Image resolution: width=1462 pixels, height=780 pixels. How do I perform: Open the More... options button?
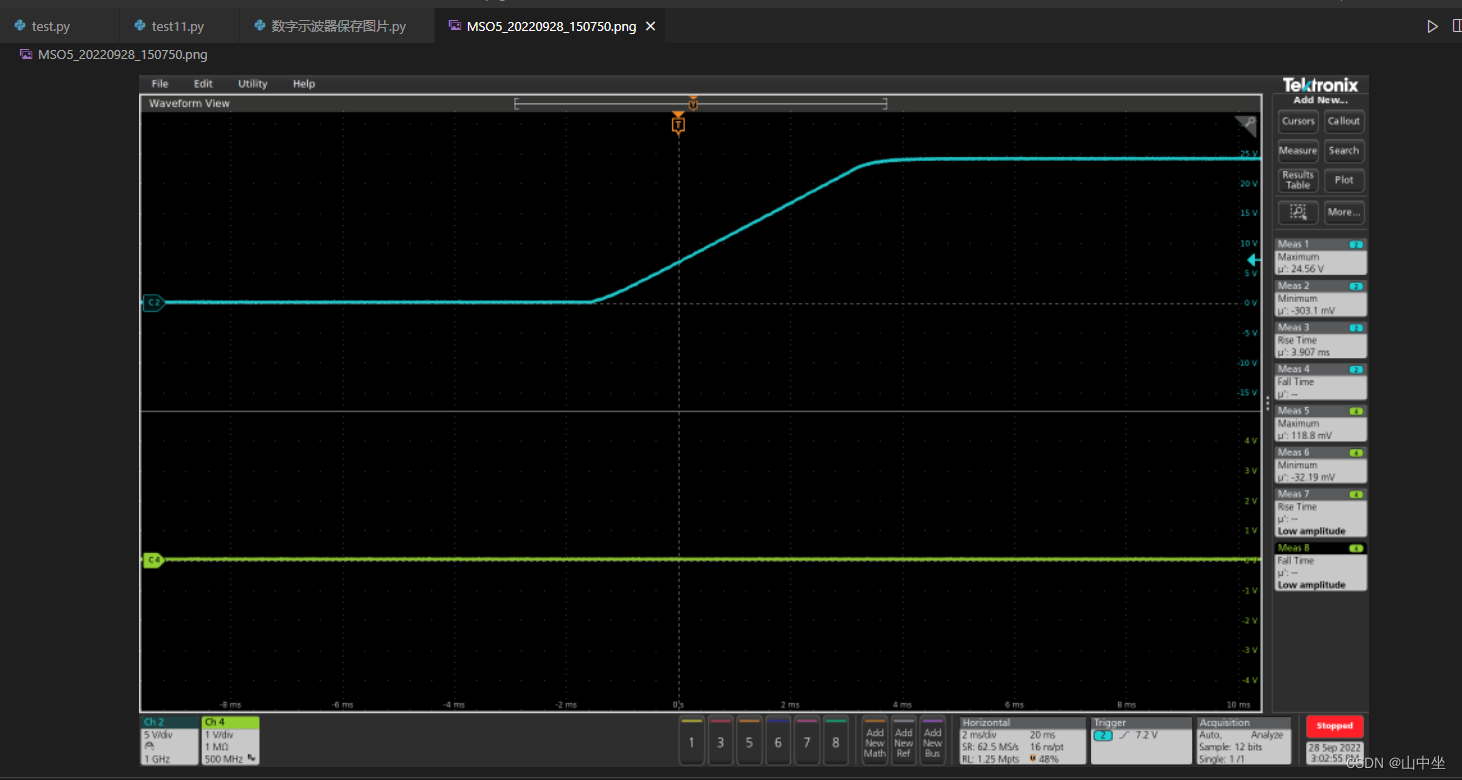tap(1344, 212)
